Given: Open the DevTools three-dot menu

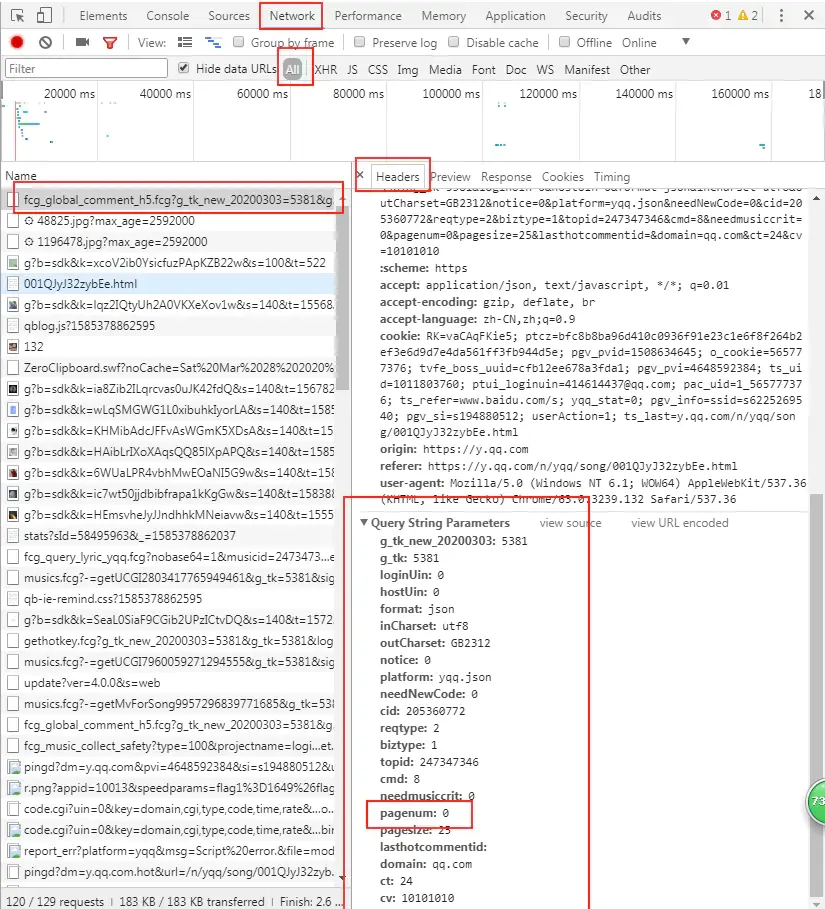Looking at the screenshot, I should point(781,16).
